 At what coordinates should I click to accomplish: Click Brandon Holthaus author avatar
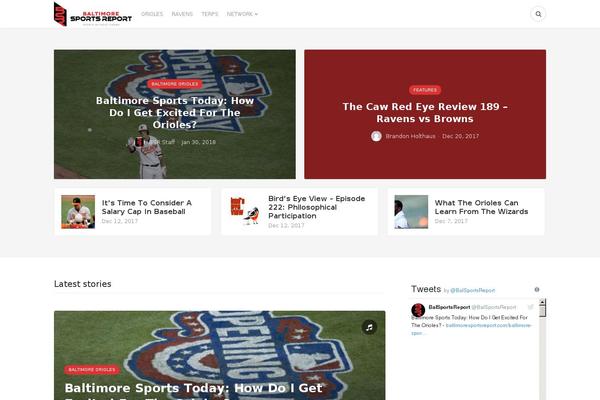tap(376, 136)
